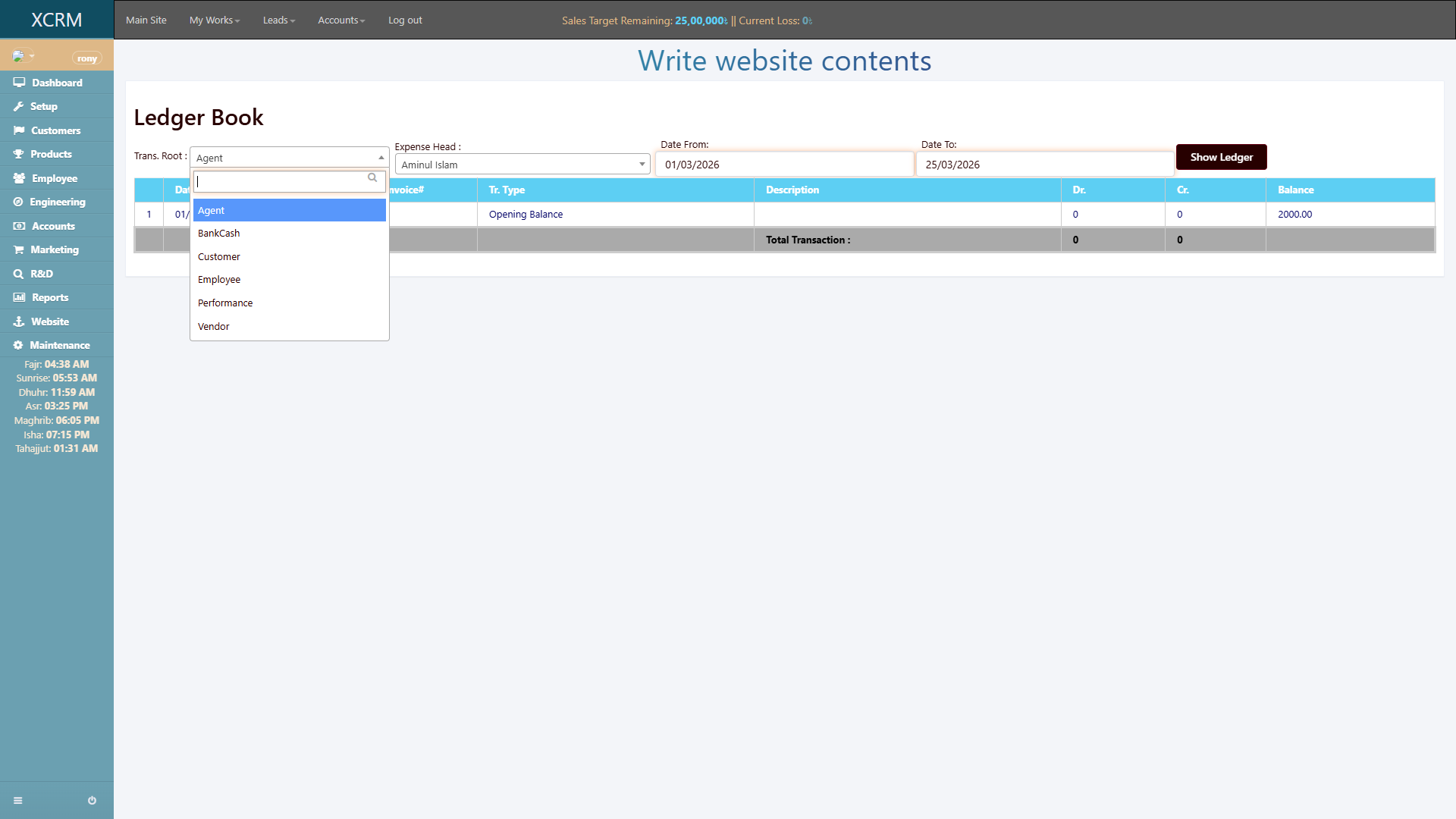The width and height of the screenshot is (1456, 819).
Task: Click the Show Ledger button
Action: point(1221,157)
